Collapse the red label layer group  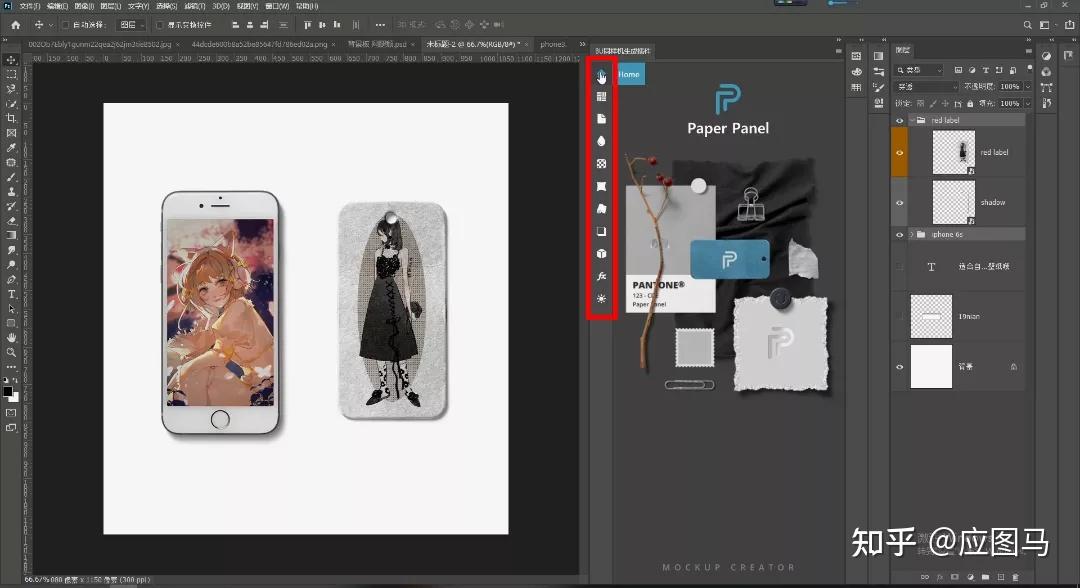(x=911, y=121)
